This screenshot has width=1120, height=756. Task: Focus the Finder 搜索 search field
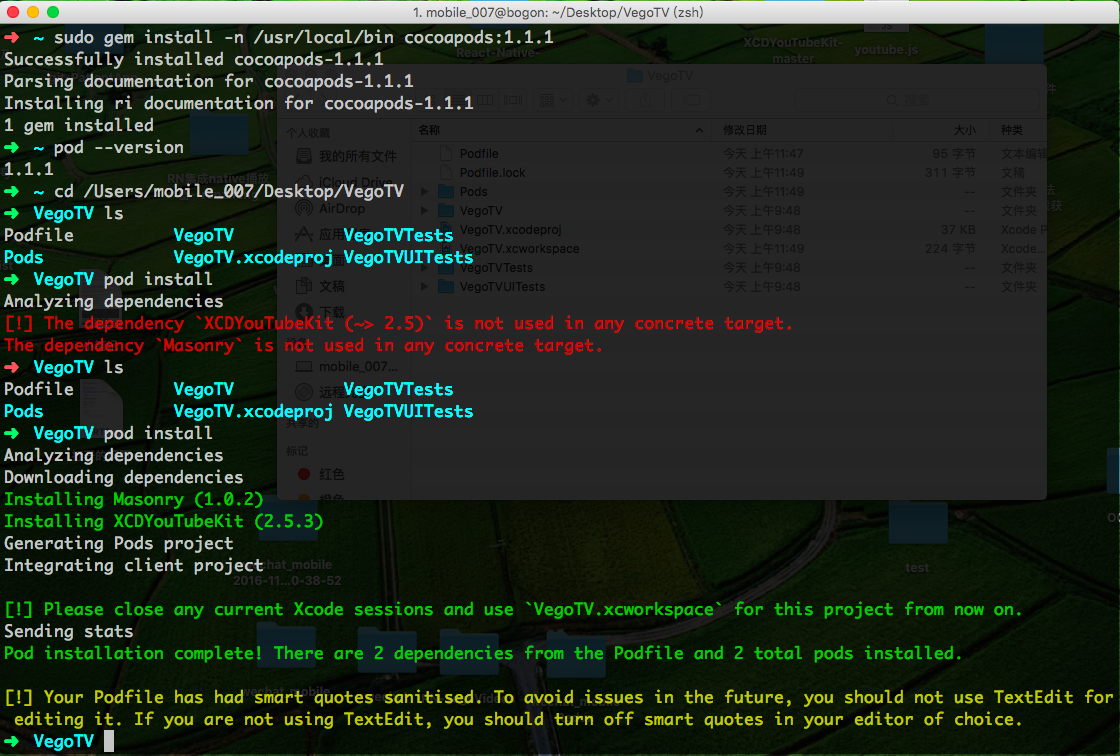click(917, 101)
